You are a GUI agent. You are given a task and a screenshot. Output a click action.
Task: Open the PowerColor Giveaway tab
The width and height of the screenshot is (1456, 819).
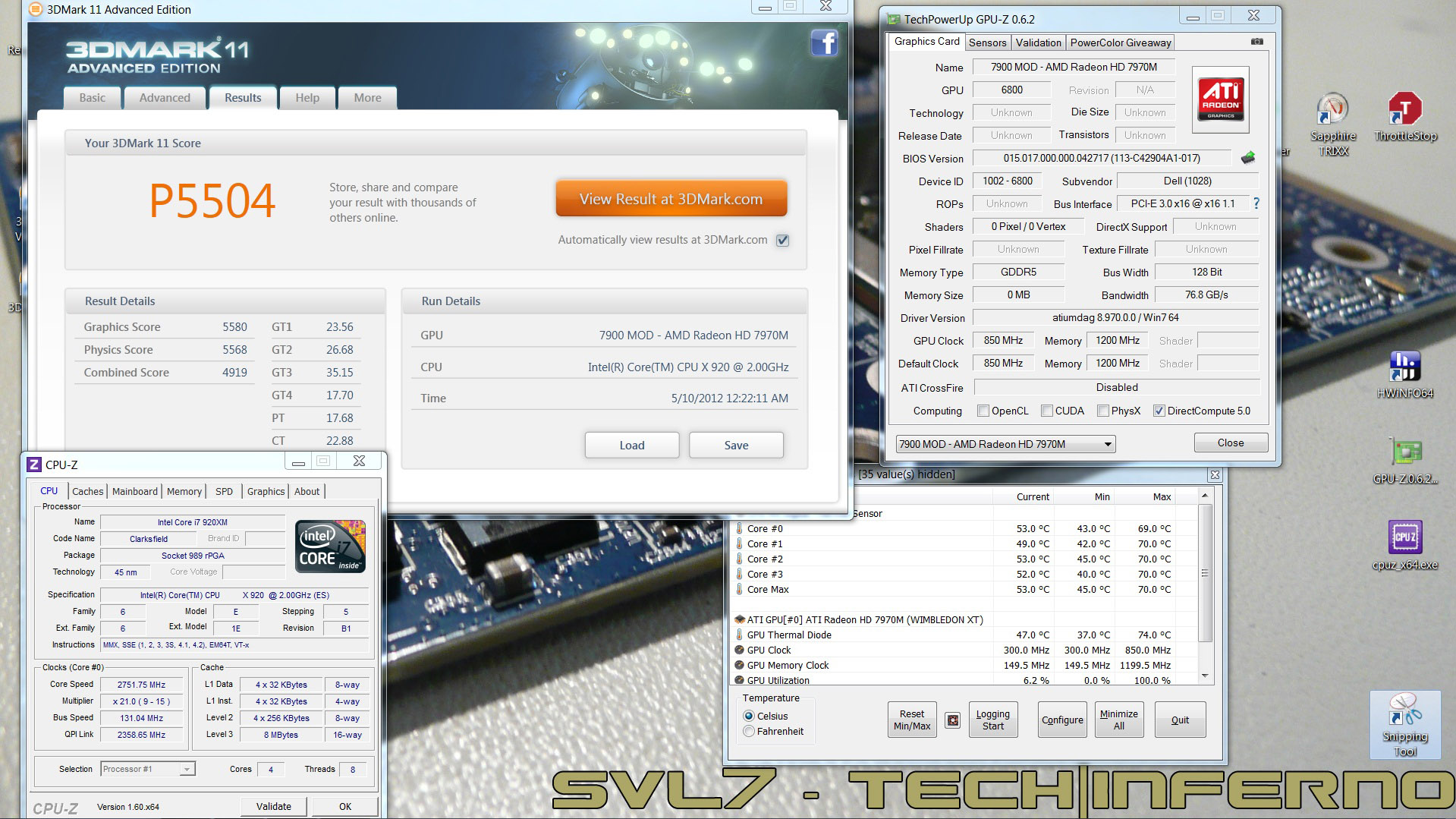[1121, 43]
